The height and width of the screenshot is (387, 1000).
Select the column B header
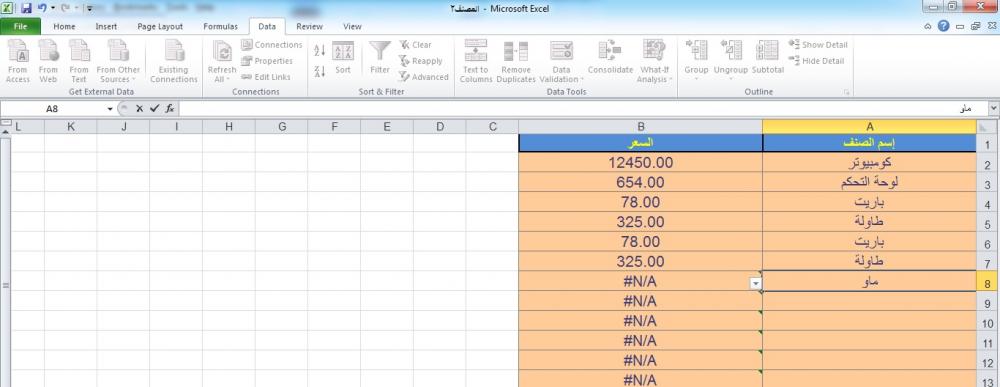coord(640,127)
